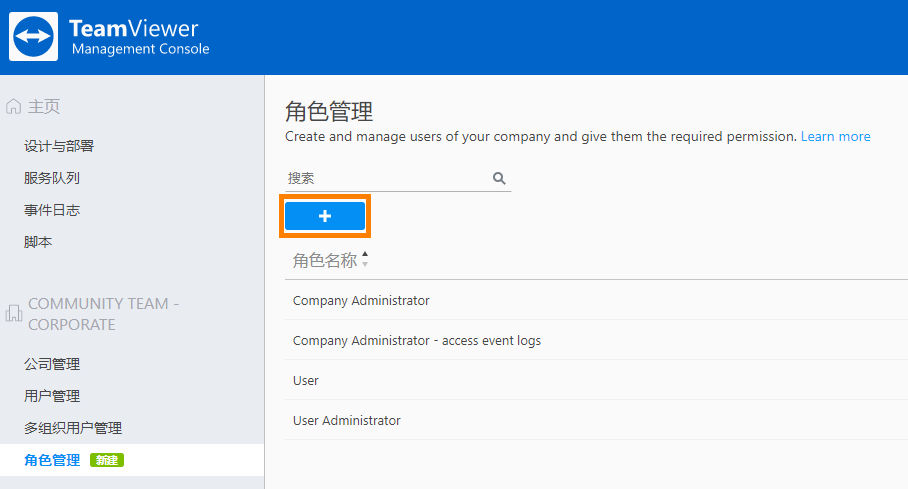Open 公司管理 in the sidebar

click(52, 364)
